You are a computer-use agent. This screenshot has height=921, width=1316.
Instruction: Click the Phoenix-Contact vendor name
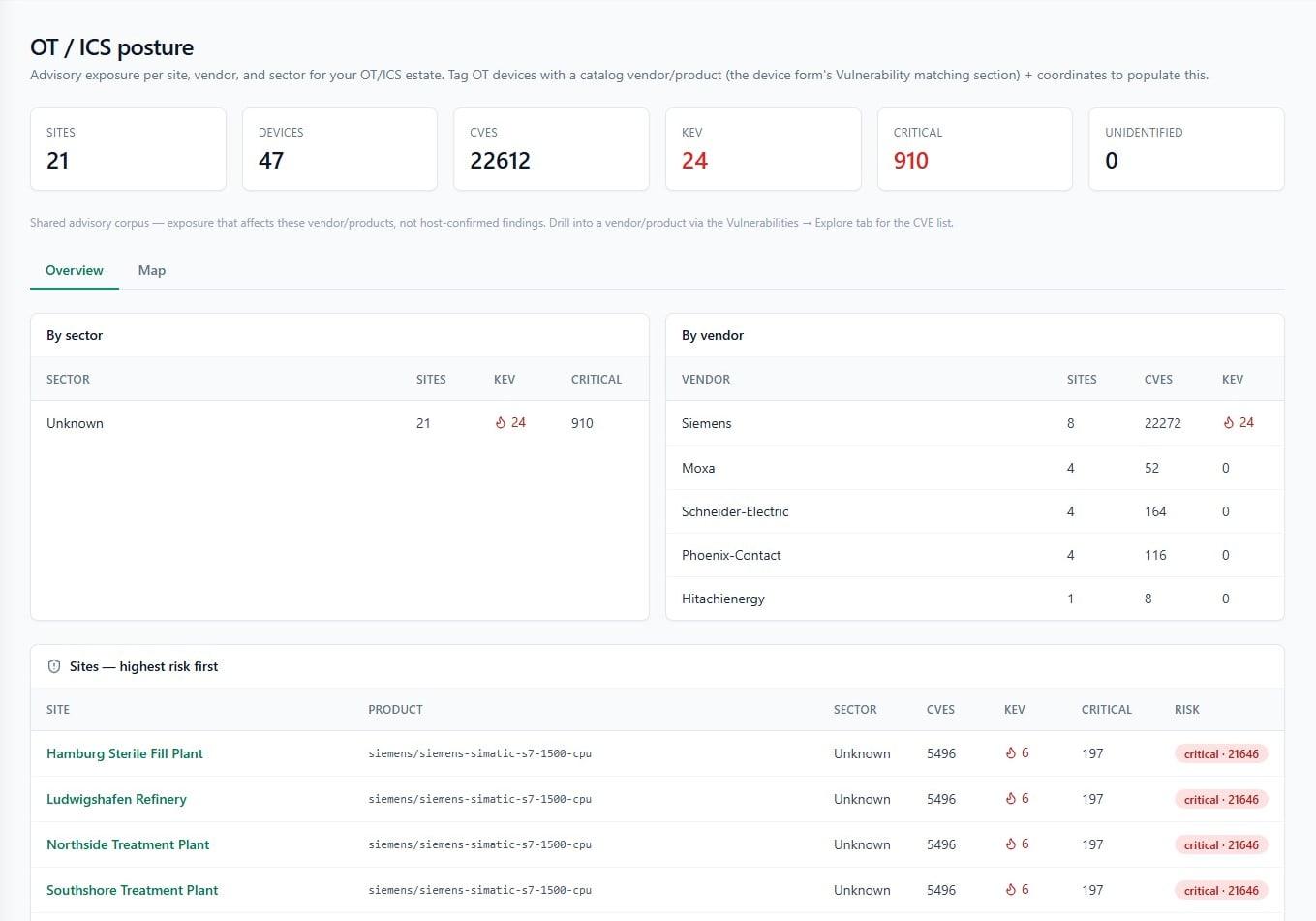click(731, 555)
